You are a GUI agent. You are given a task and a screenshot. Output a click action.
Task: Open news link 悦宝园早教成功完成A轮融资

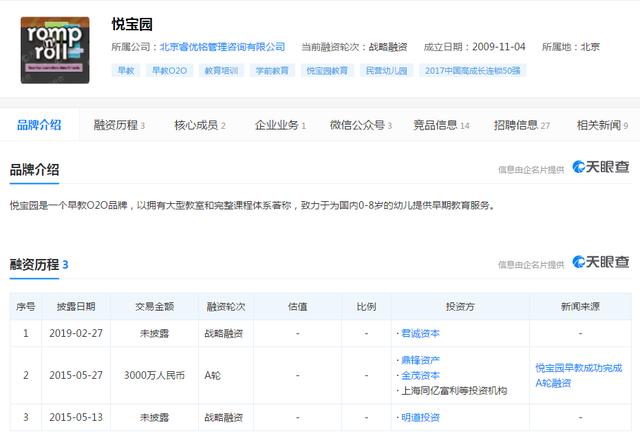(x=579, y=376)
